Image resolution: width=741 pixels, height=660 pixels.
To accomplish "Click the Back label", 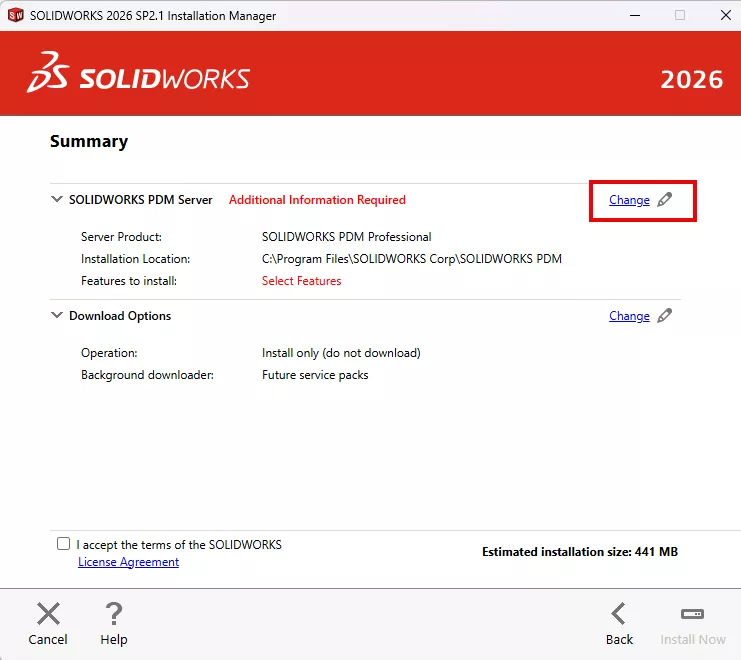I will click(619, 639).
